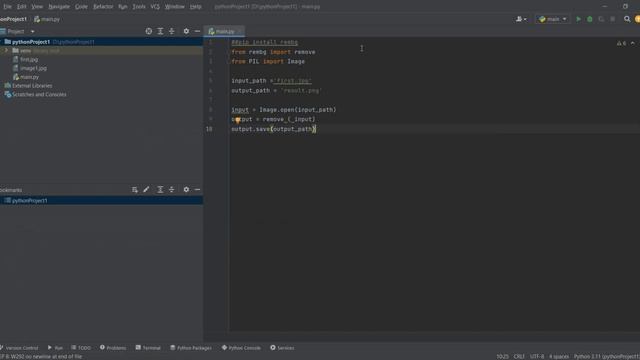
Task: Open the user account dropdown
Action: pyautogui.click(x=521, y=19)
